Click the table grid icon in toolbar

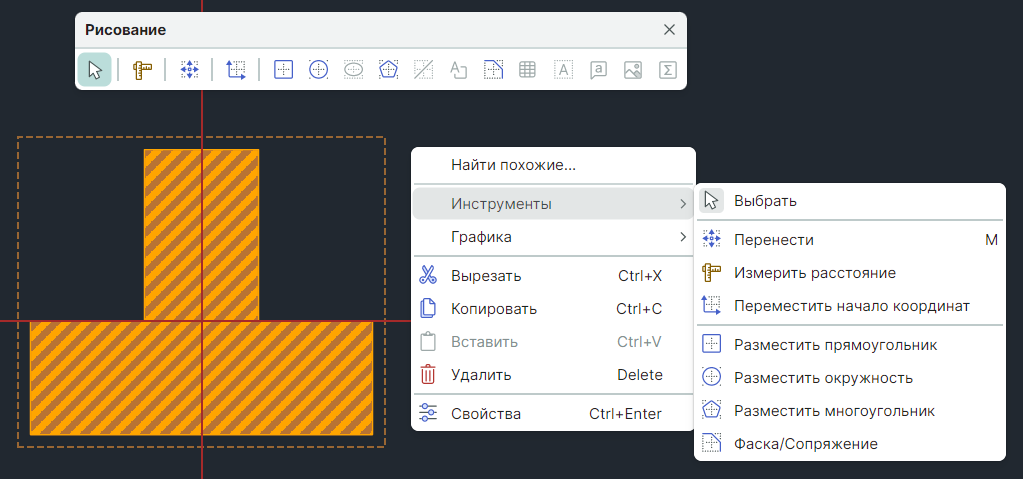(x=528, y=70)
